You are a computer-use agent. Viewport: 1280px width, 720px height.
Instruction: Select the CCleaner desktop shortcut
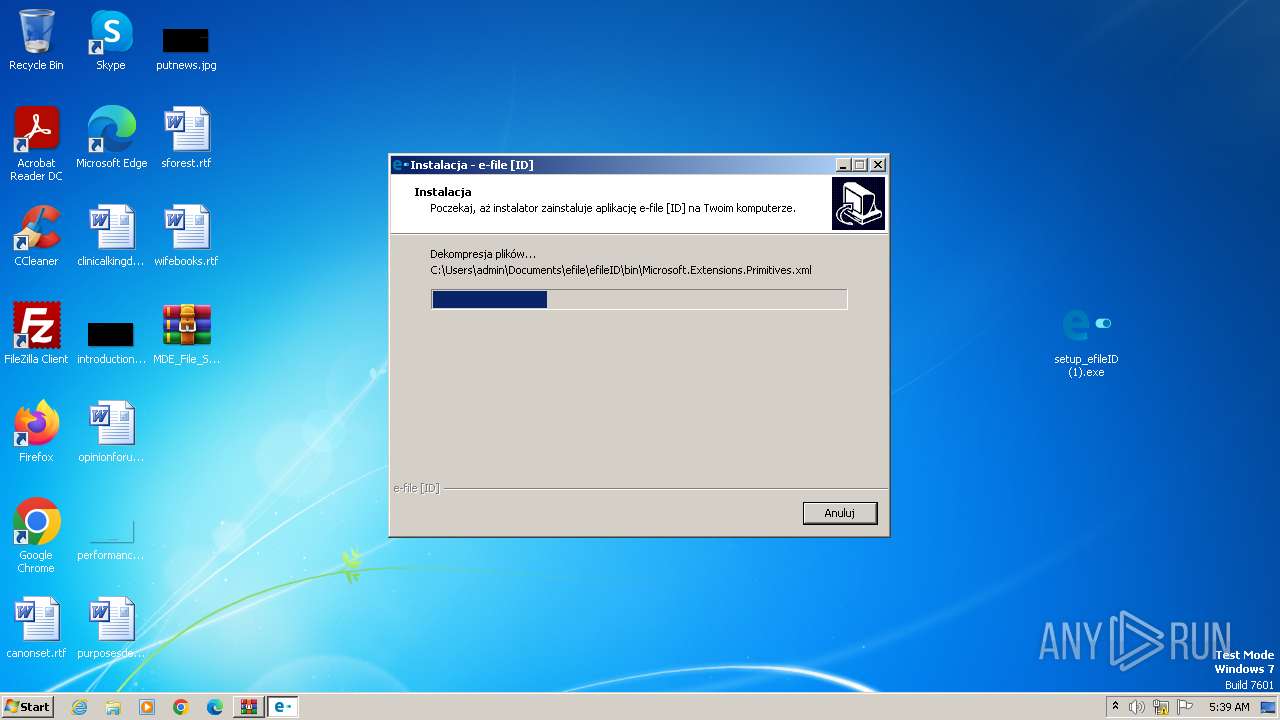tap(36, 236)
